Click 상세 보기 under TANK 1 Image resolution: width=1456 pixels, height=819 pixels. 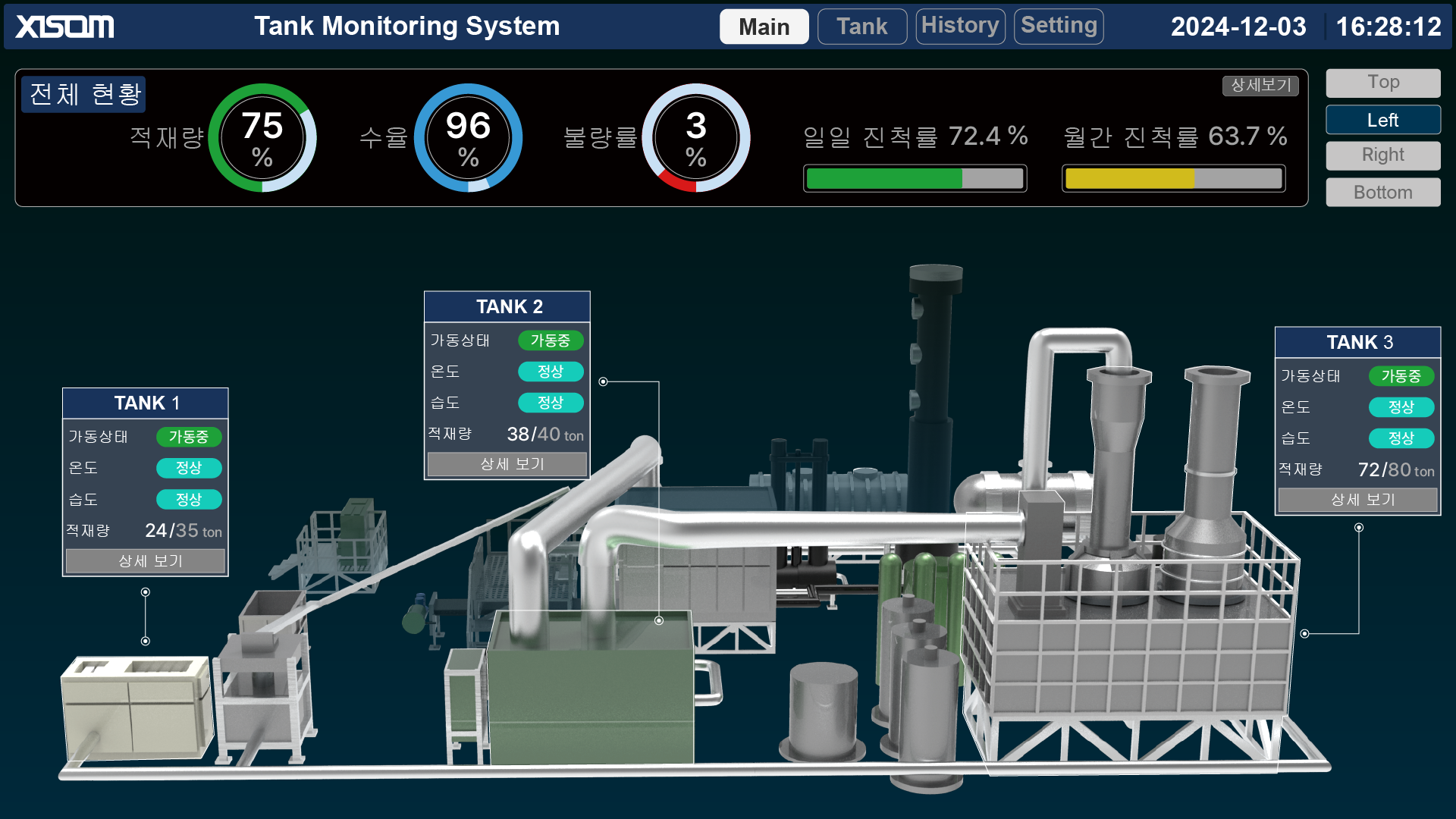point(145,560)
